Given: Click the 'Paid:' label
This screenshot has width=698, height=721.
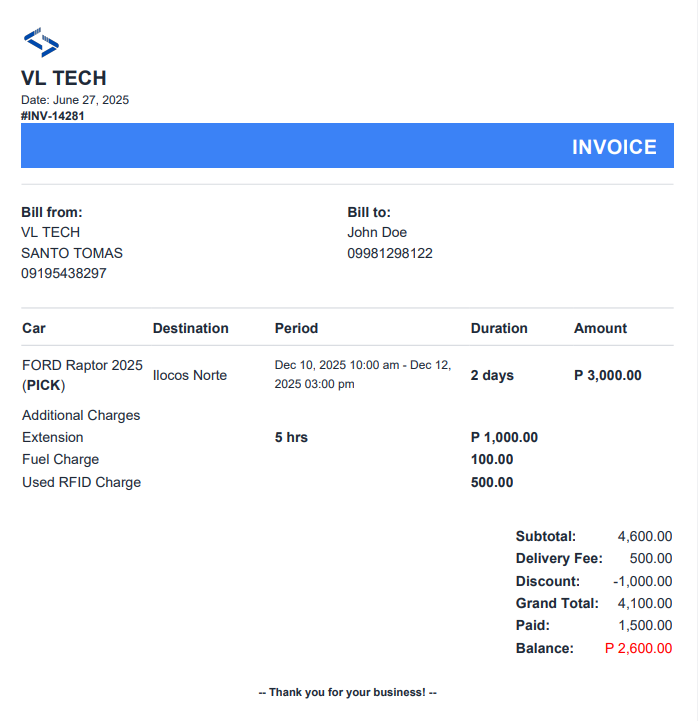Looking at the screenshot, I should tap(532, 625).
